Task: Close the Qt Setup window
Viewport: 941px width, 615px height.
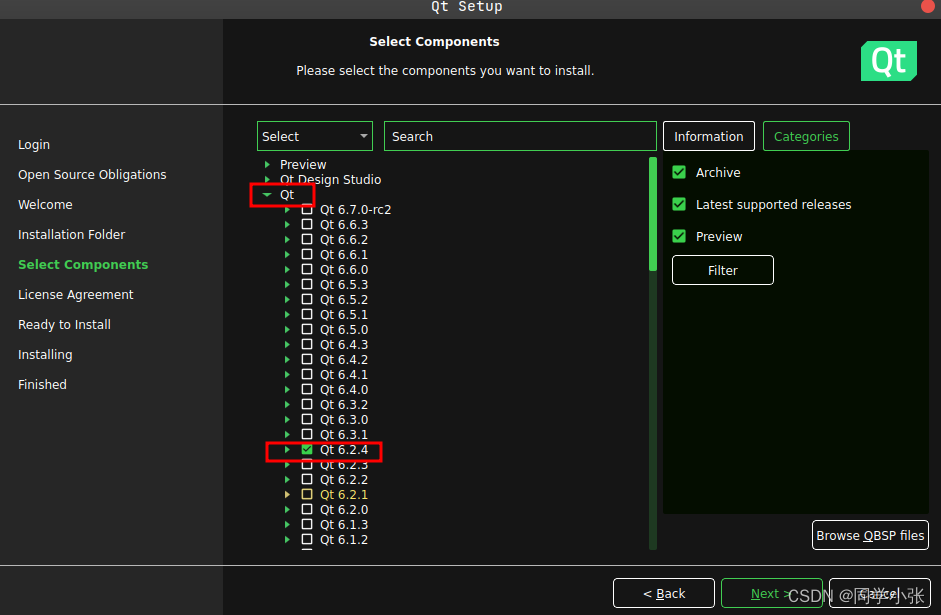Action: click(x=928, y=6)
